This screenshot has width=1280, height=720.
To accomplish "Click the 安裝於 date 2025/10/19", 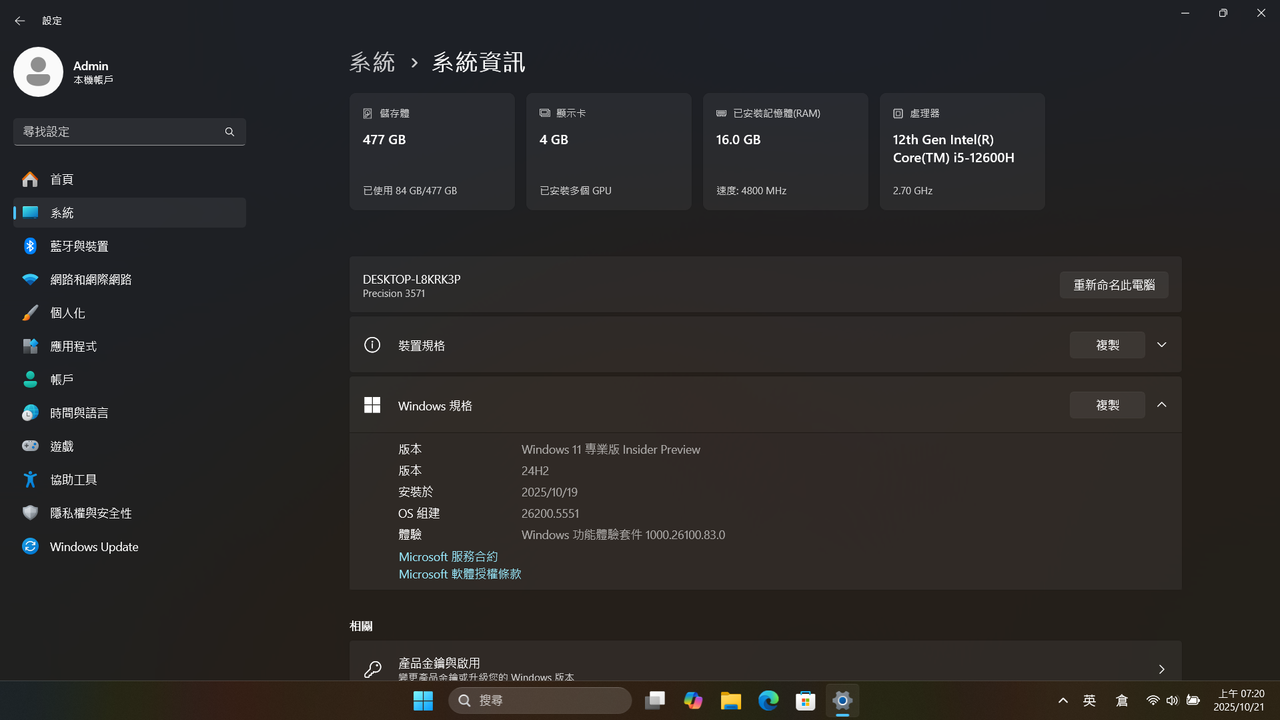I will coord(549,492).
